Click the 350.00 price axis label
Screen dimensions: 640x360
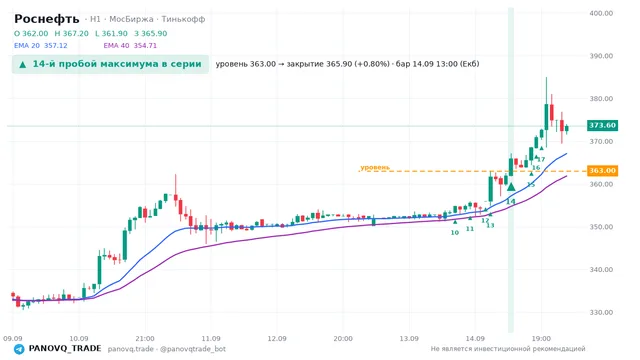coord(601,227)
